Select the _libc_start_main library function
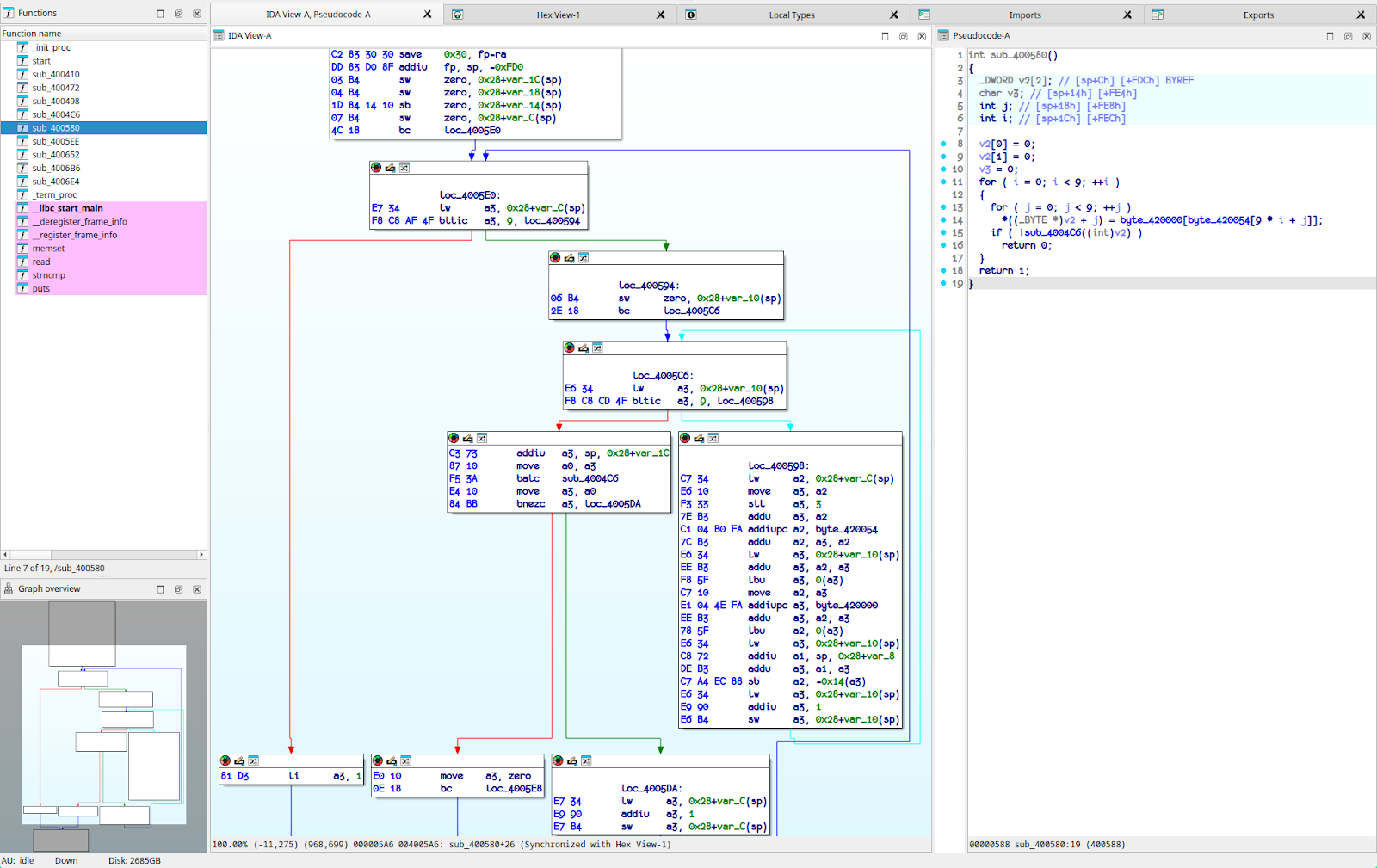The height and width of the screenshot is (868, 1377). coord(67,207)
